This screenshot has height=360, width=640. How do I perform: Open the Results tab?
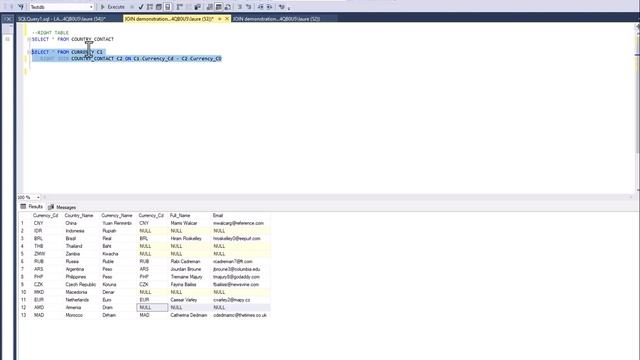31,207
